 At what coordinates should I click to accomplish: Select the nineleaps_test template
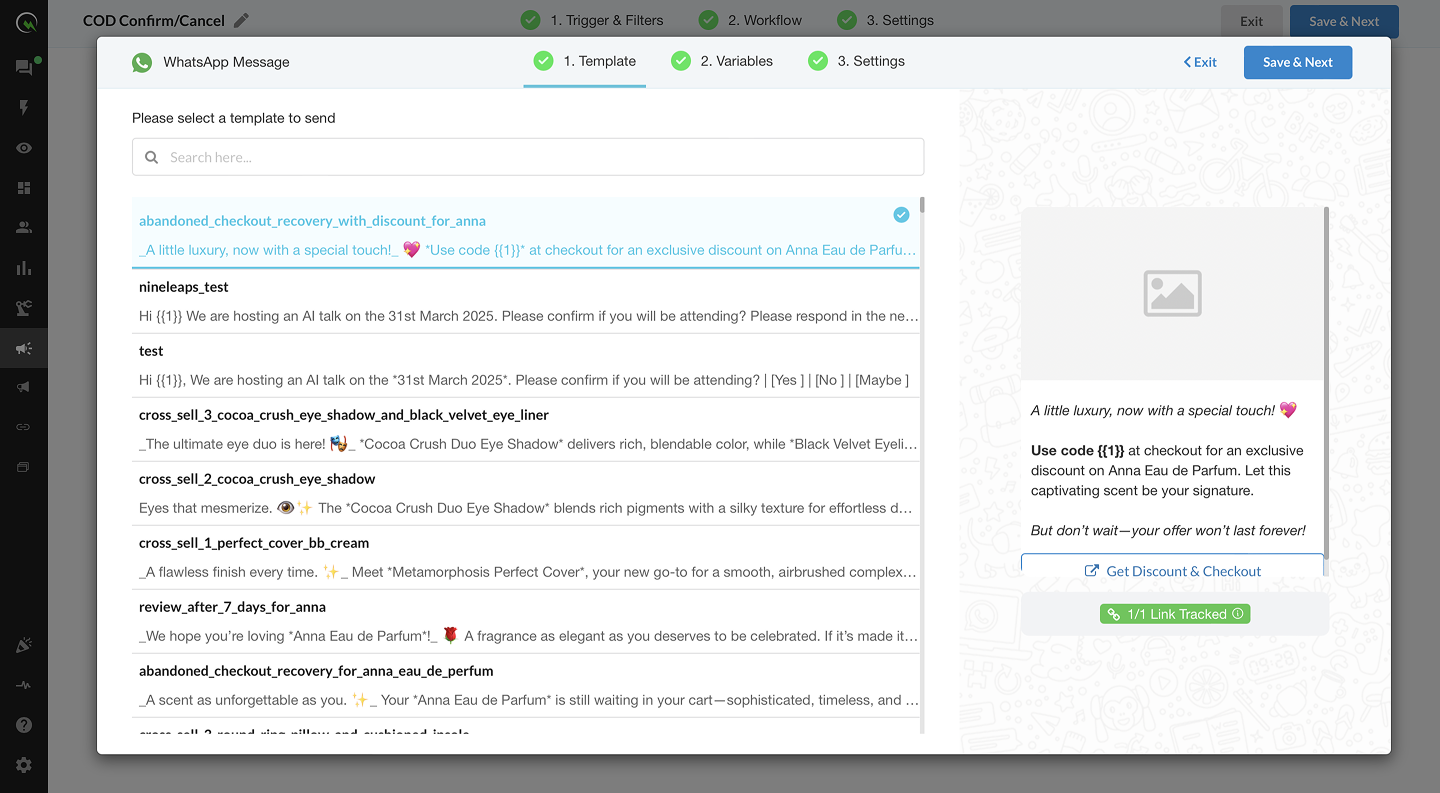click(x=525, y=301)
